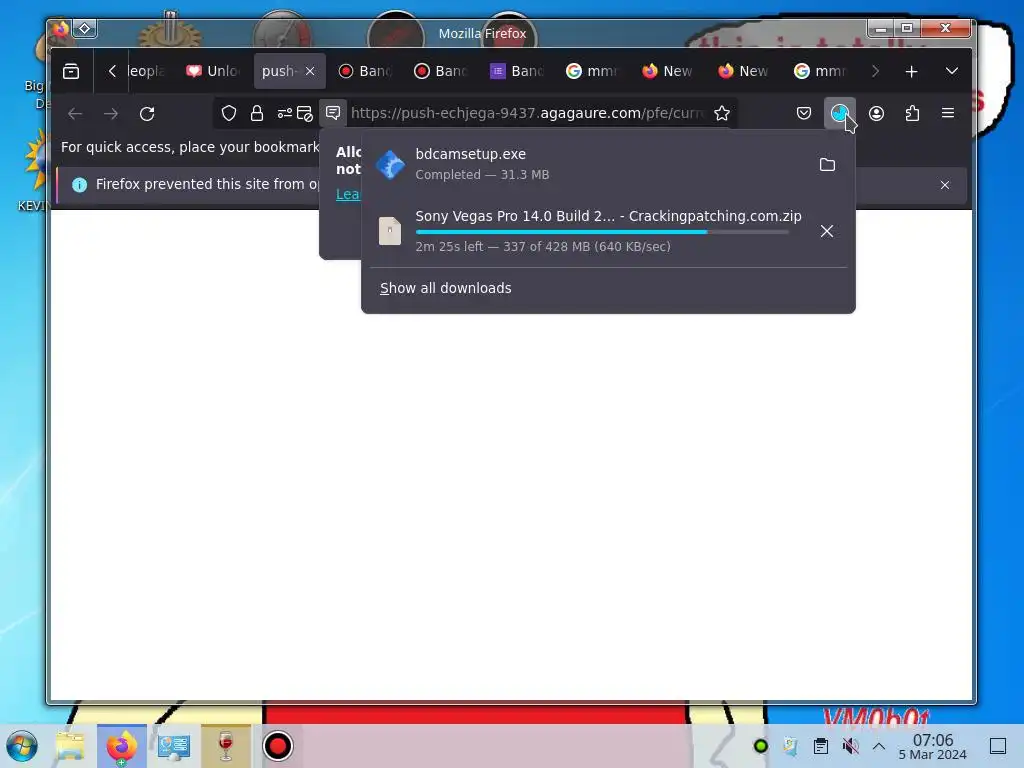Select the Sony Vegas Pro zip download entry
Image resolution: width=1024 pixels, height=768 pixels.
pyautogui.click(x=588, y=231)
